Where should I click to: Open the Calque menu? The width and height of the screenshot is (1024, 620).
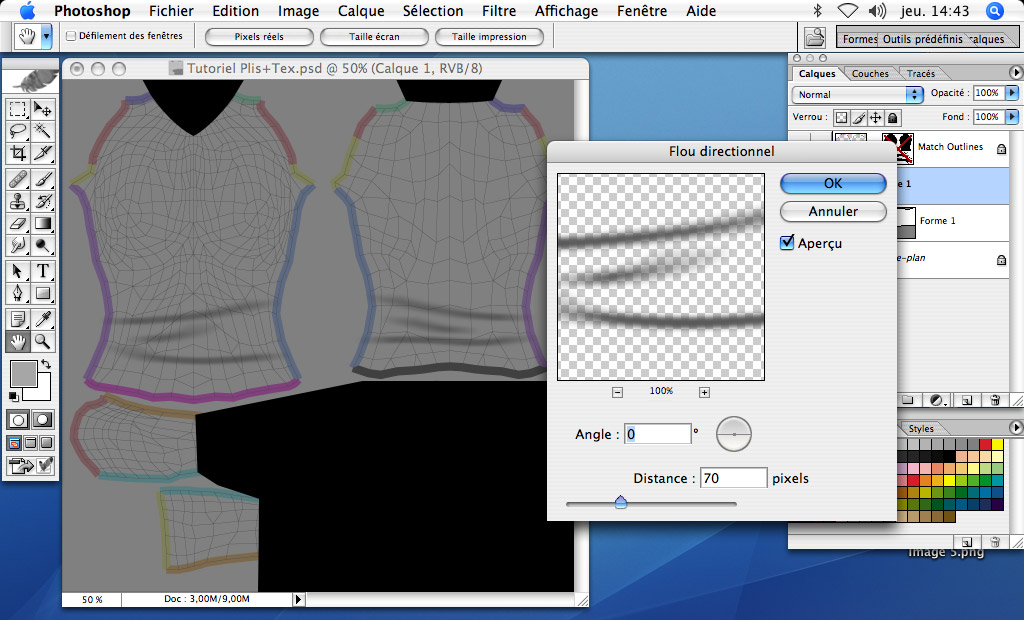[x=361, y=11]
